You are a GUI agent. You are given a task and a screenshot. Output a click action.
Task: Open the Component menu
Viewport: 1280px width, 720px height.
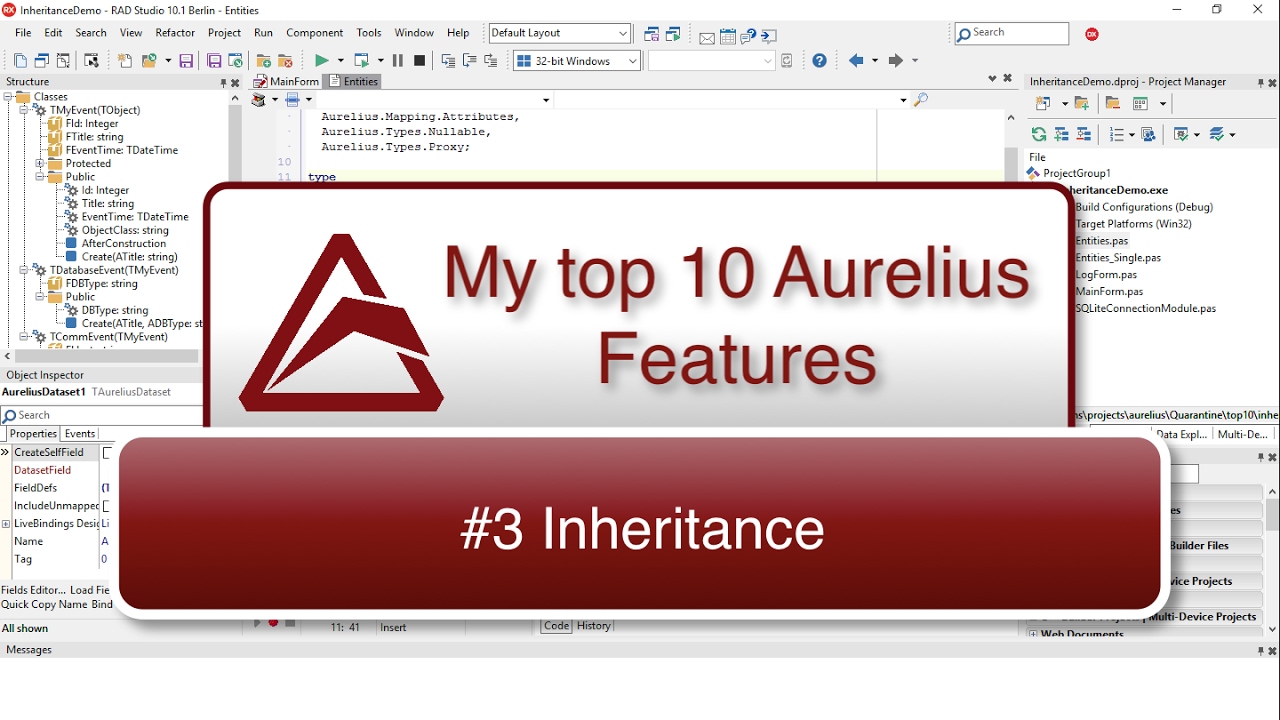[314, 33]
